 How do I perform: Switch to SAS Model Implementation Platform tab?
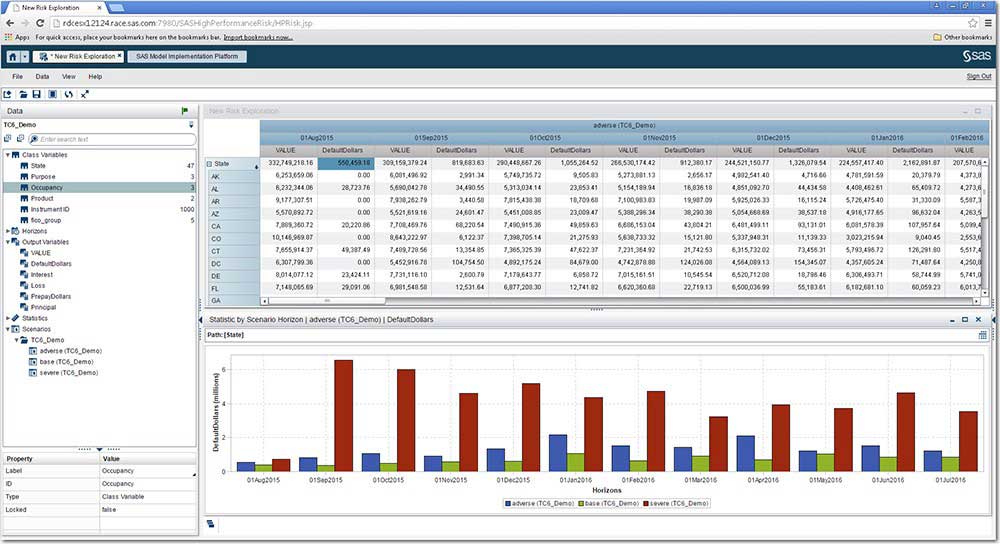coord(187,56)
